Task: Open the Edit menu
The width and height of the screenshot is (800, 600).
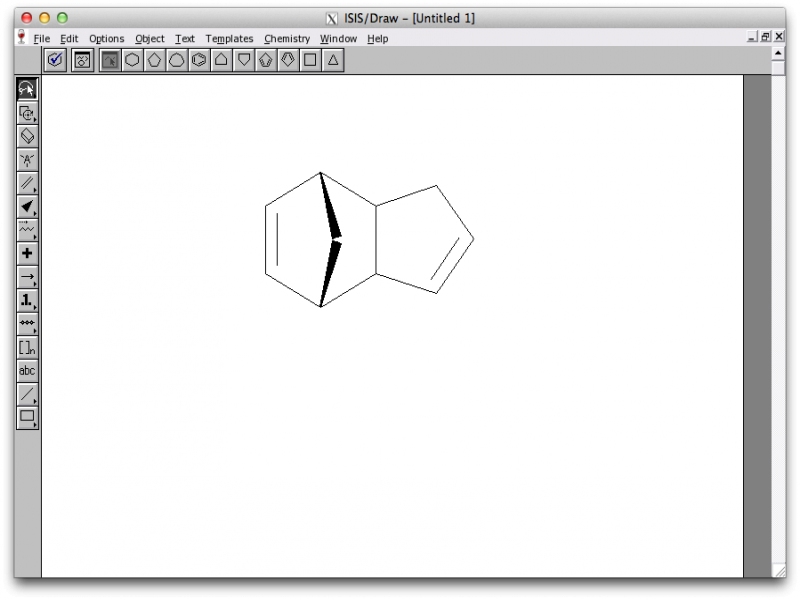Action: [x=69, y=39]
